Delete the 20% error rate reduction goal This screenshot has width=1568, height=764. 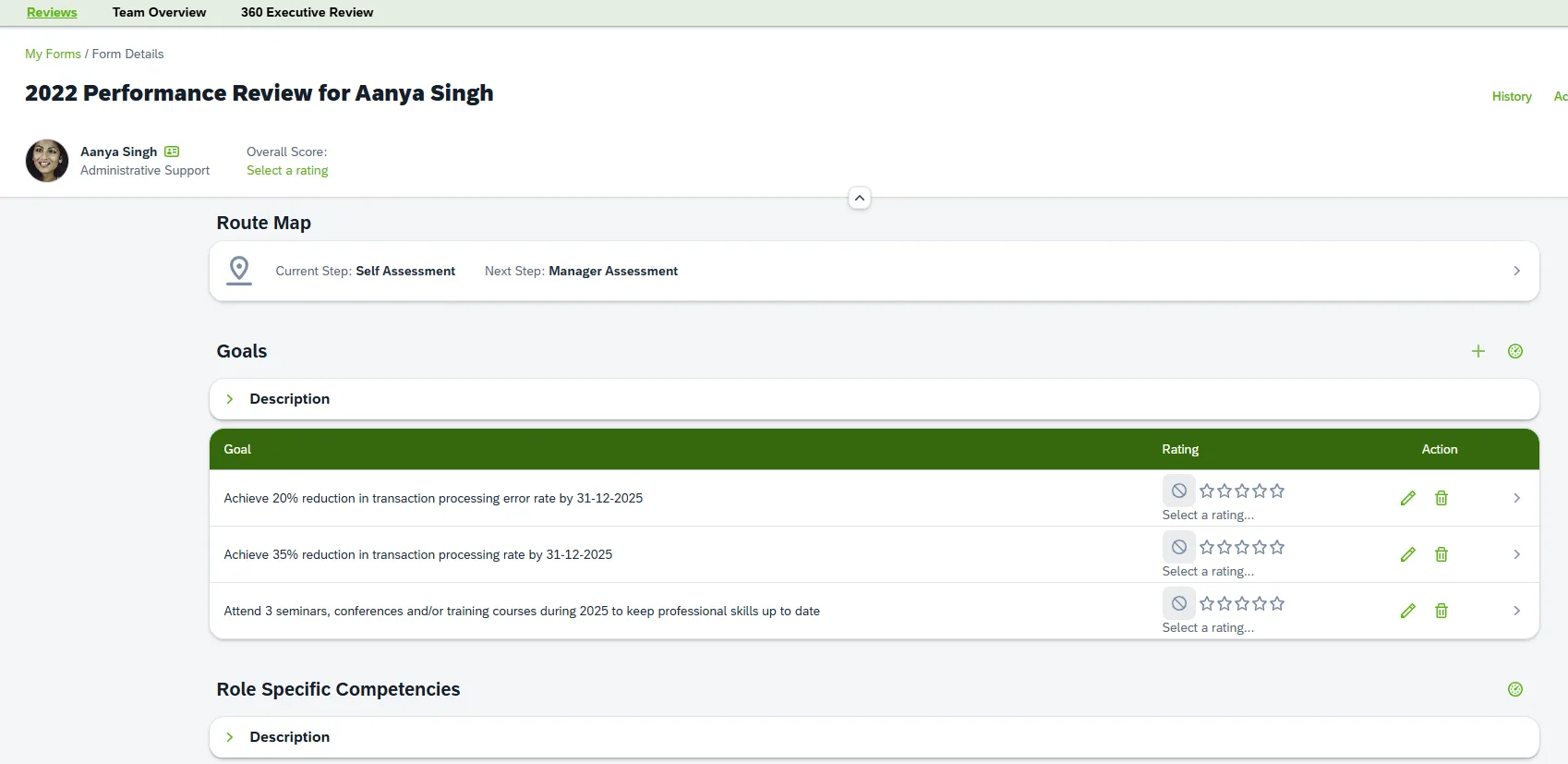pos(1441,498)
